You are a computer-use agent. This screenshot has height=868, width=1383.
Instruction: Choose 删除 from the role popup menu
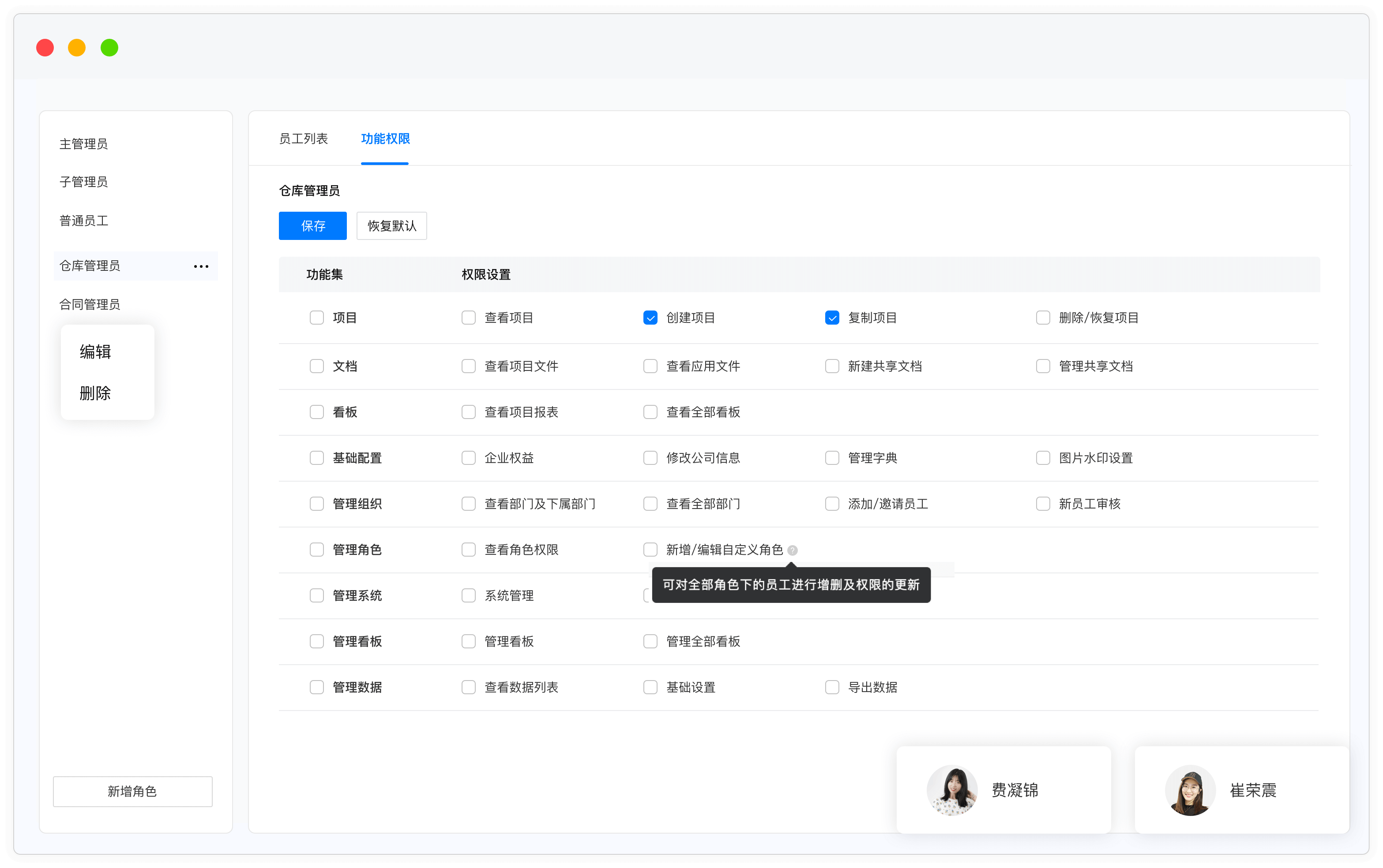pos(95,393)
